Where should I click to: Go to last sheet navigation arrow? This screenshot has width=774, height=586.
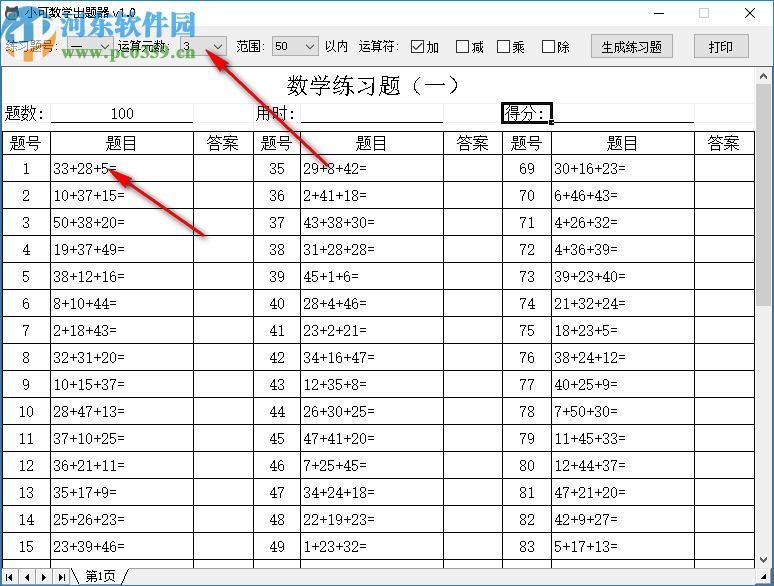click(62, 577)
